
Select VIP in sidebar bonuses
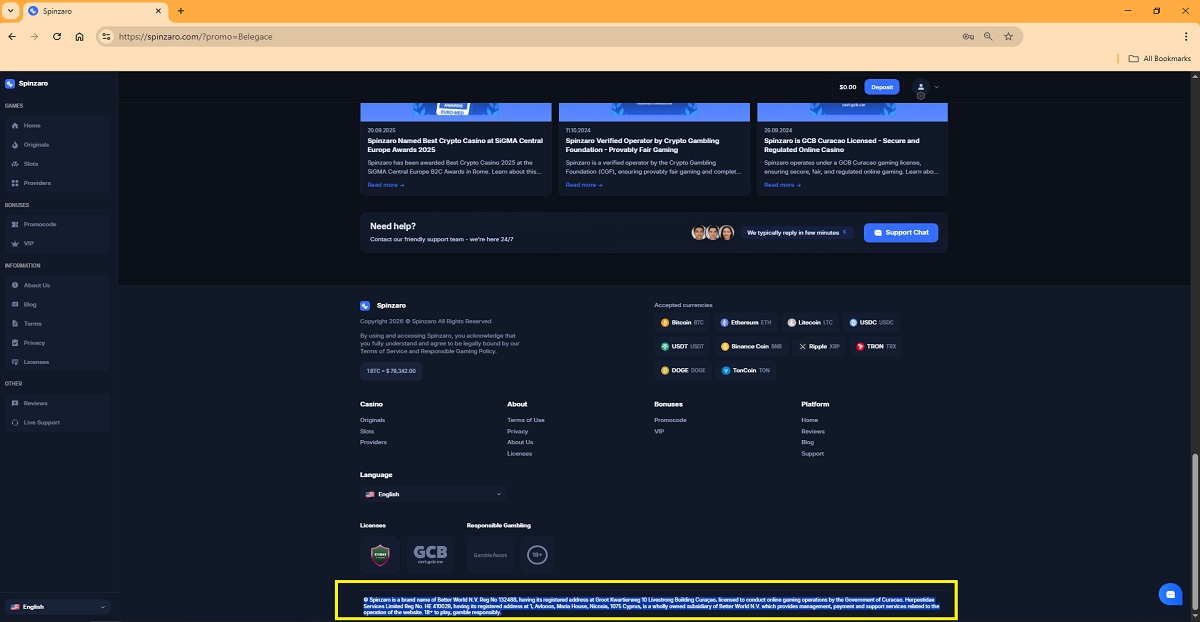click(29, 243)
